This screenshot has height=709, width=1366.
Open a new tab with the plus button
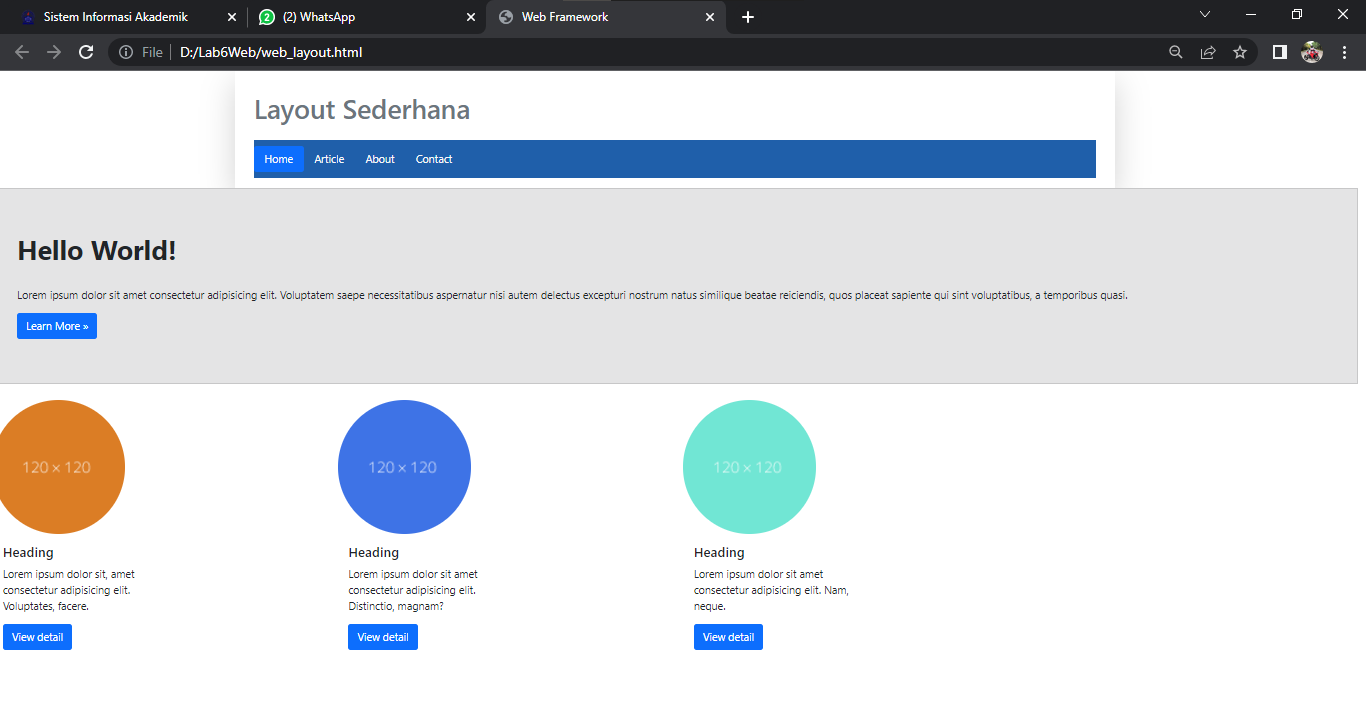(x=747, y=17)
